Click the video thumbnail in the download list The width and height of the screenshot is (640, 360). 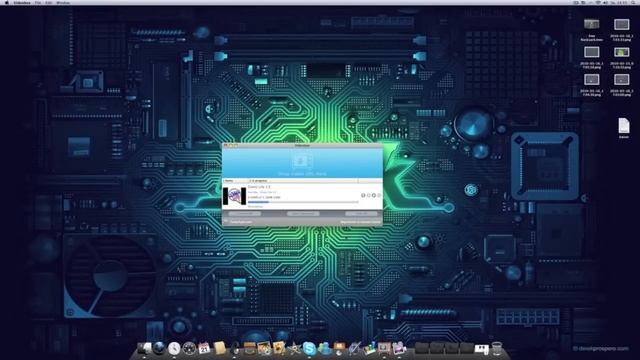coord(234,196)
